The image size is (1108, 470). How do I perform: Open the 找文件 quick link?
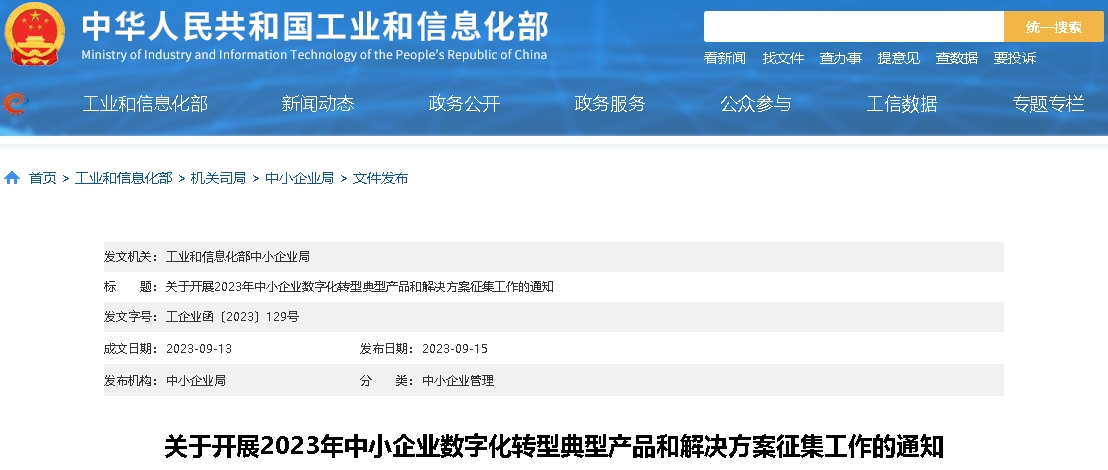pos(783,59)
